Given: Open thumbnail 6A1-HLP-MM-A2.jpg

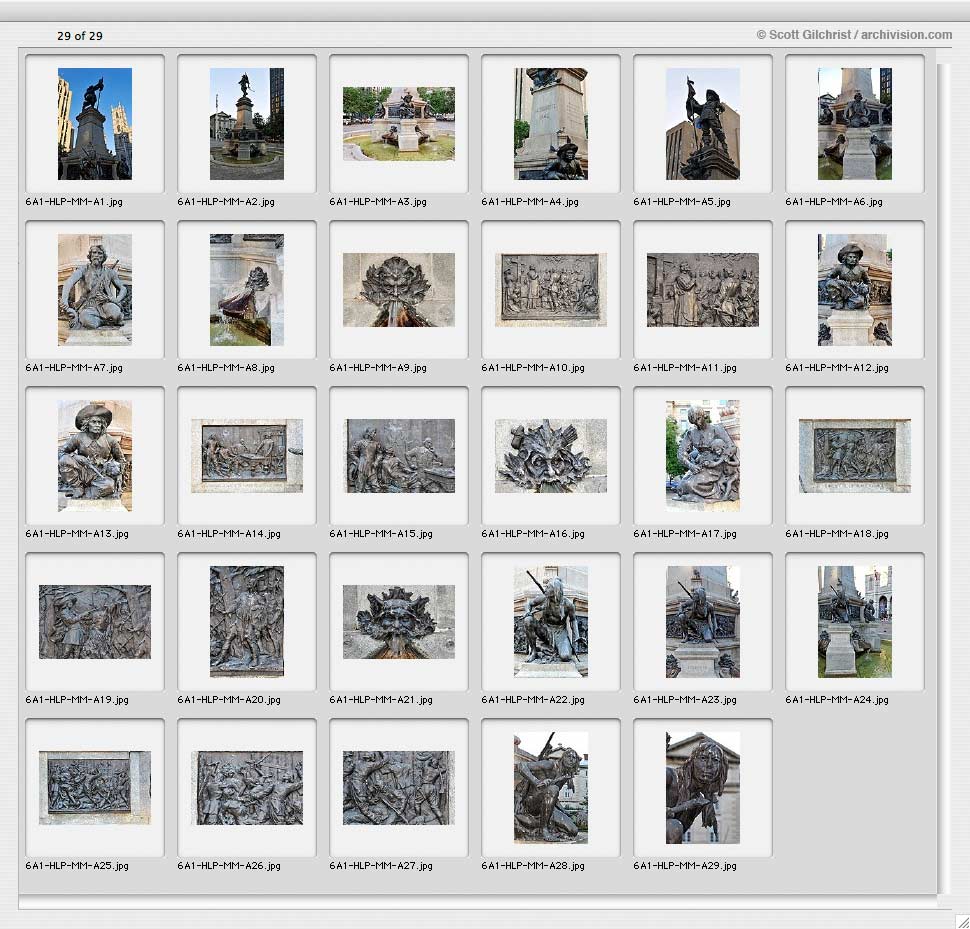Looking at the screenshot, I should tap(247, 124).
